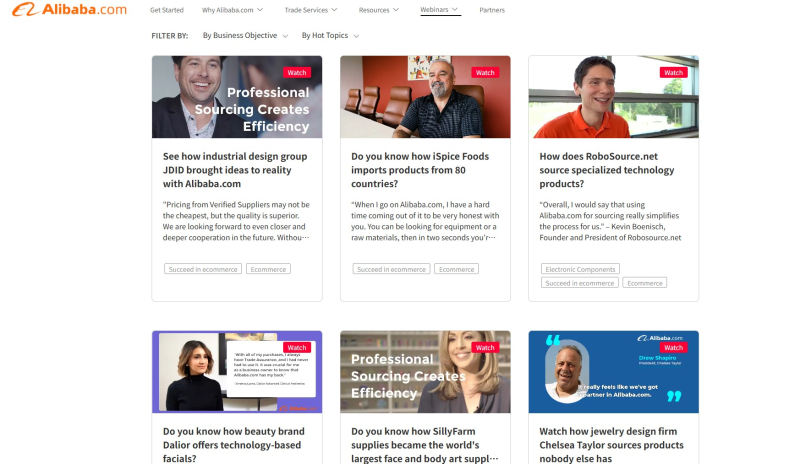This screenshot has width=800, height=464.
Task: Open 'Watch how jewelry design firm Chelsea Taylor' title
Action: pos(611,445)
